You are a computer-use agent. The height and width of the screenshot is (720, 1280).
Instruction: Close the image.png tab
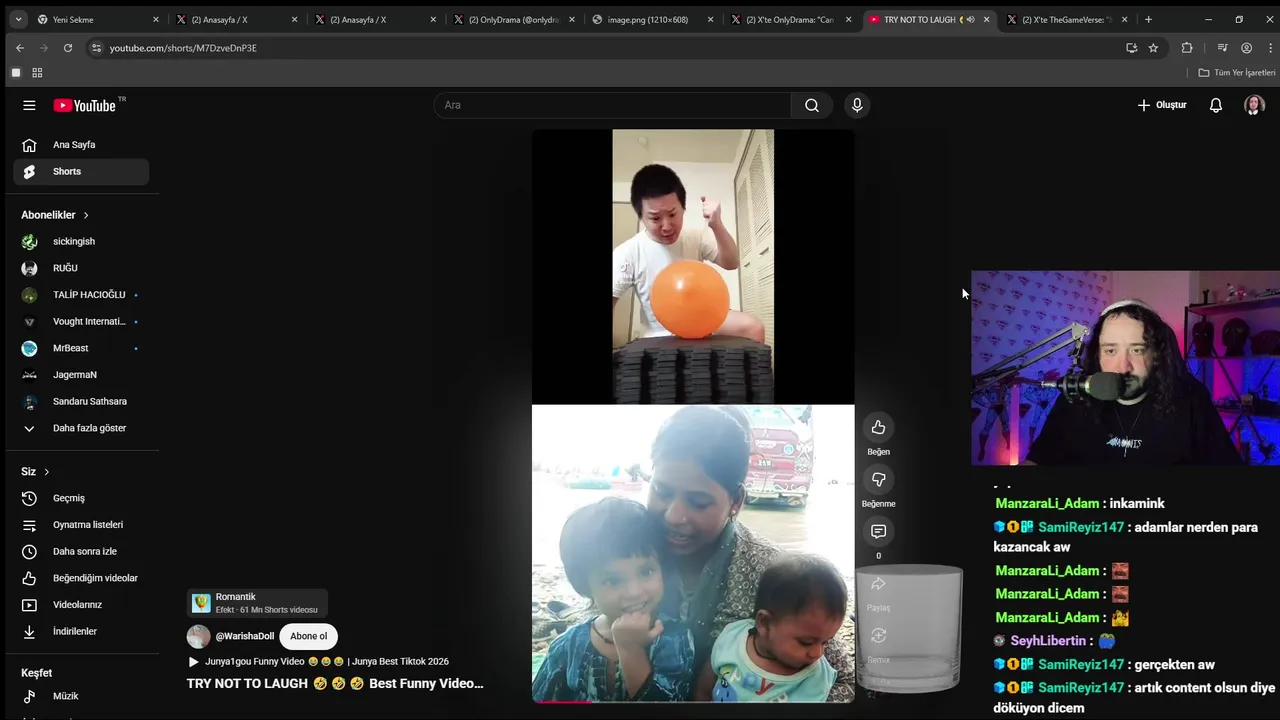tap(710, 20)
